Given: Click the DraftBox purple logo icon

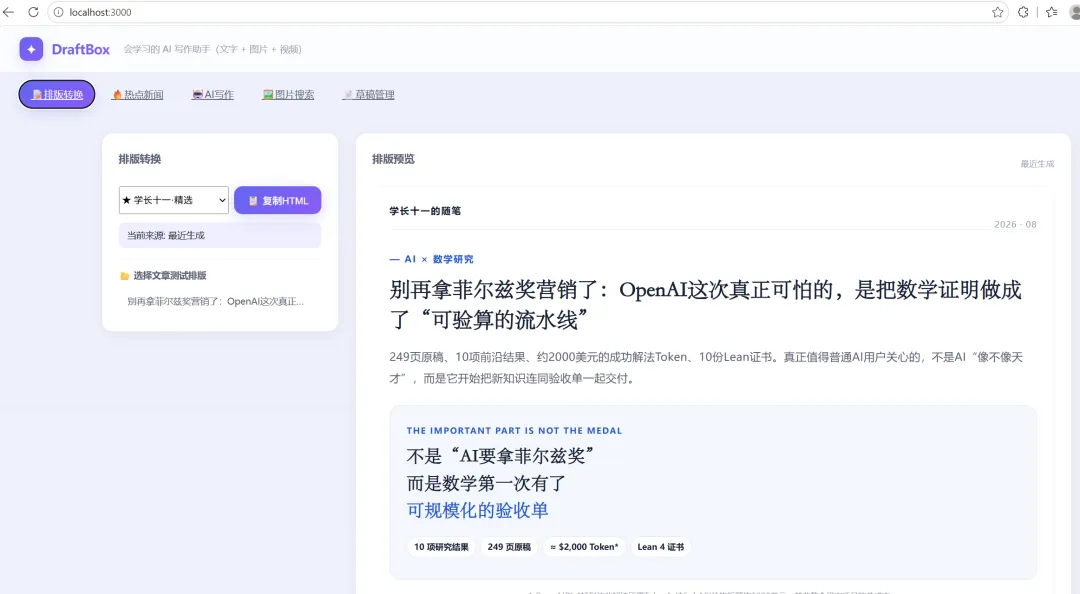Looking at the screenshot, I should tap(31, 49).
